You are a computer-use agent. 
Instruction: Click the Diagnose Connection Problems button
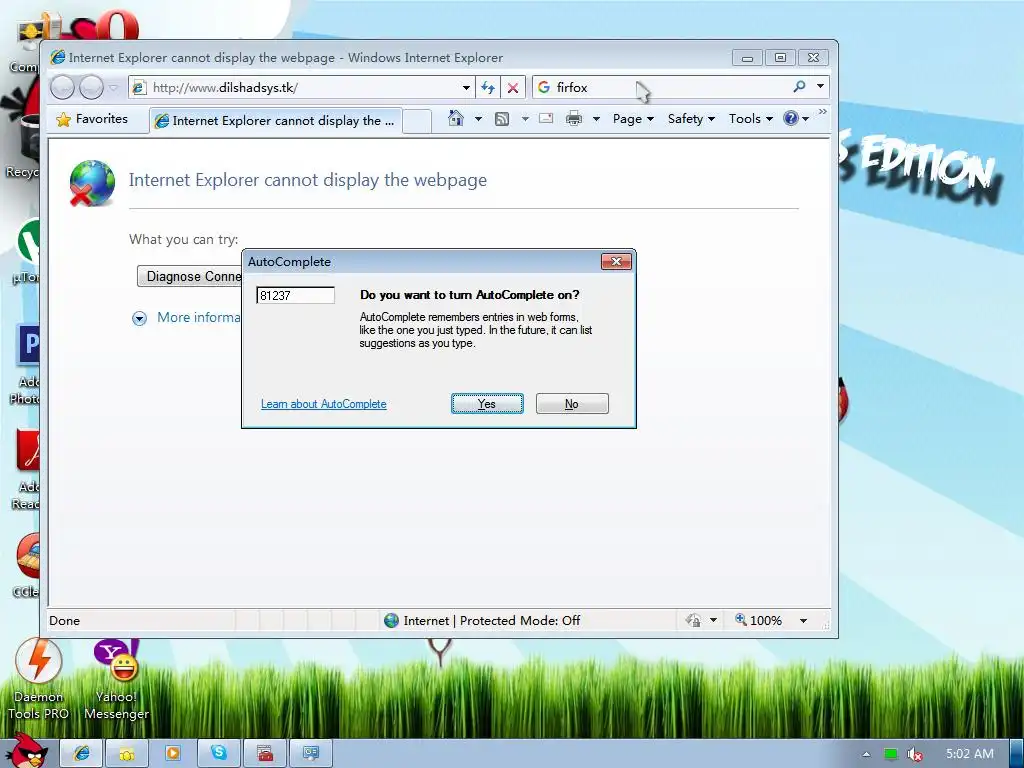pyautogui.click(x=190, y=276)
